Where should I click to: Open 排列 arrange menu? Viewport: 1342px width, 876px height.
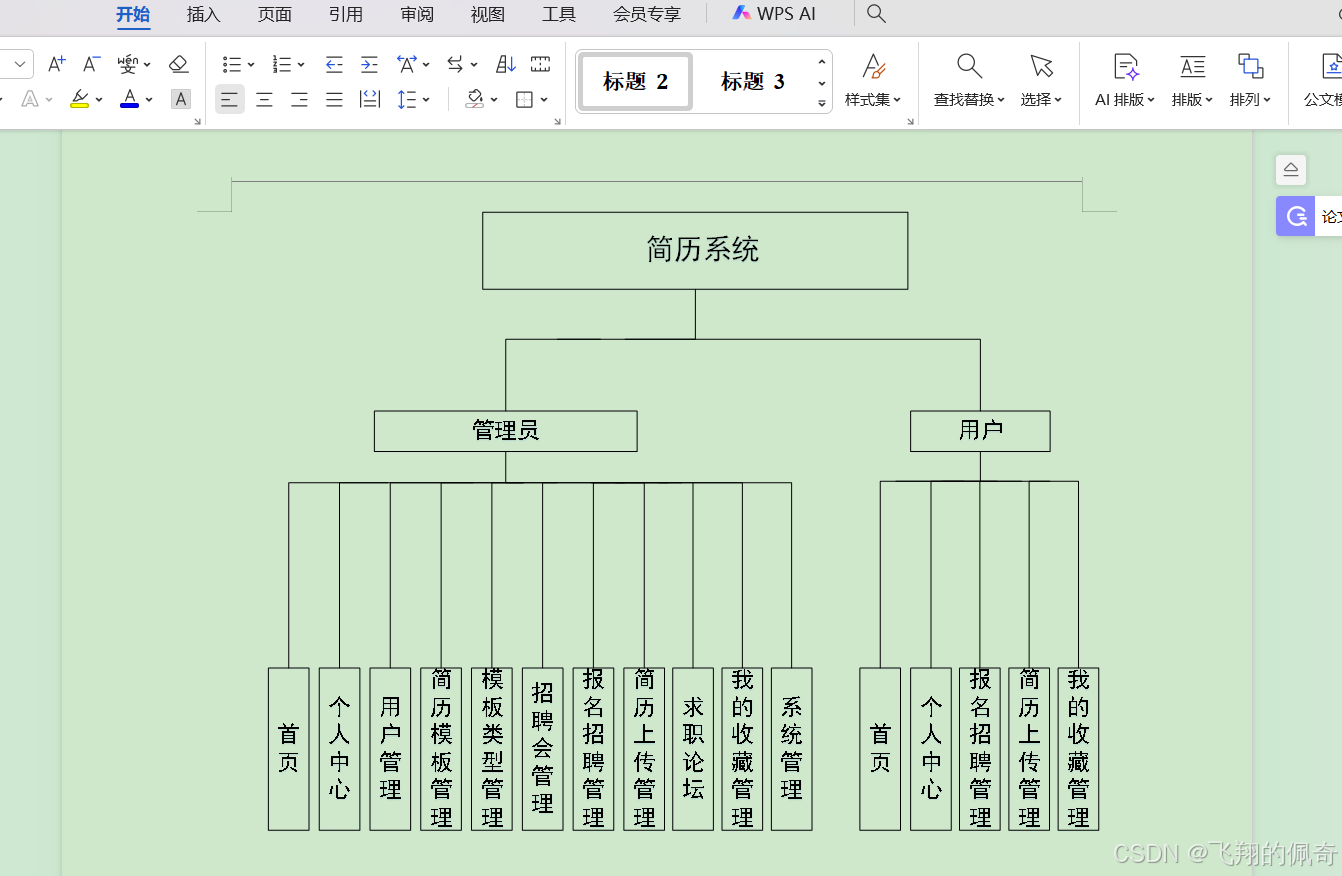(x=1250, y=80)
